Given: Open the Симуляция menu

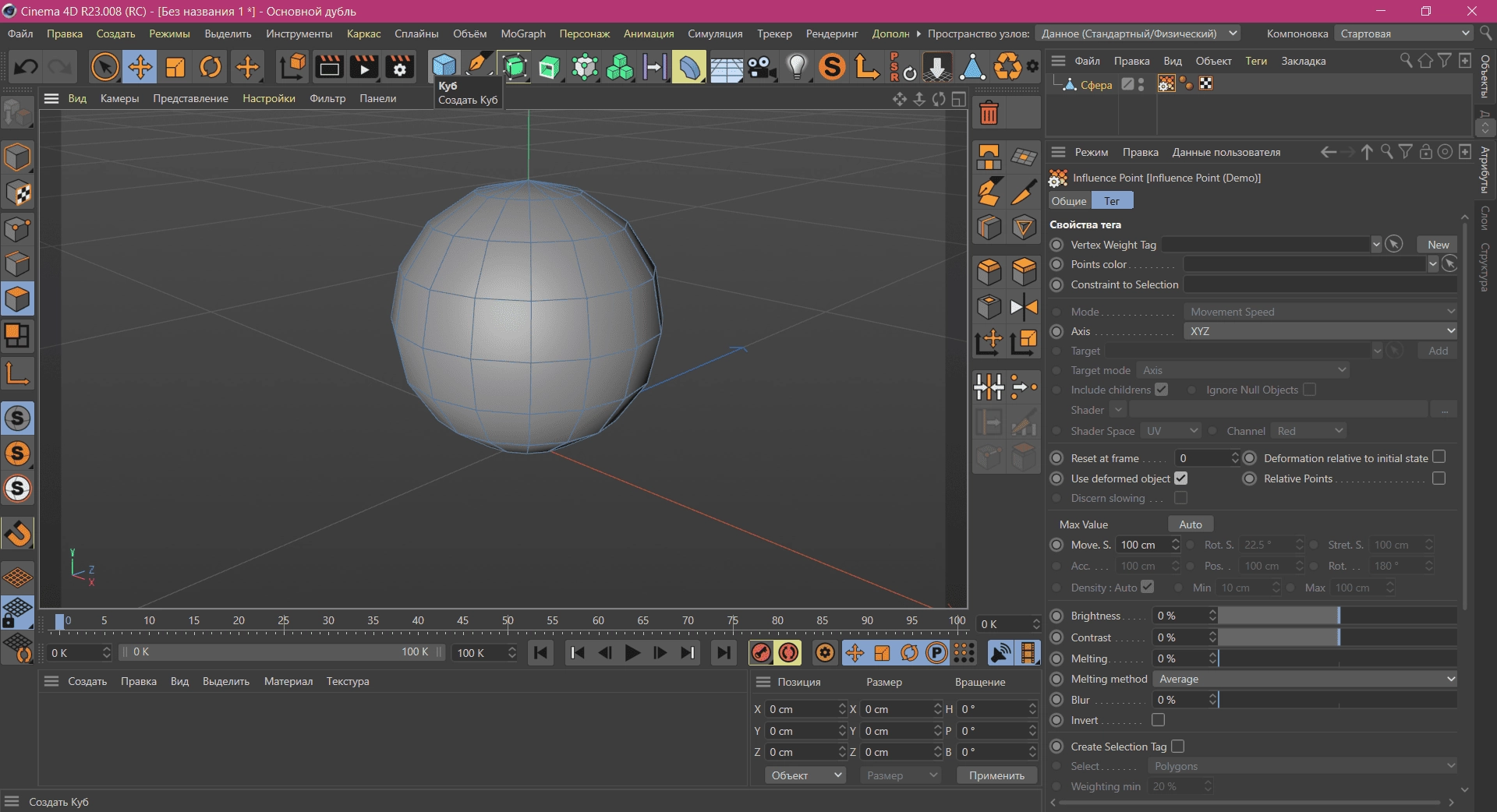Looking at the screenshot, I should [715, 34].
